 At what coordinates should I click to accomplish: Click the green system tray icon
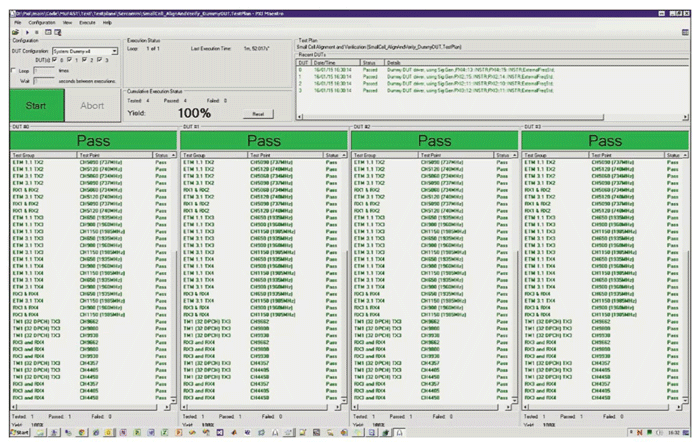[650, 432]
